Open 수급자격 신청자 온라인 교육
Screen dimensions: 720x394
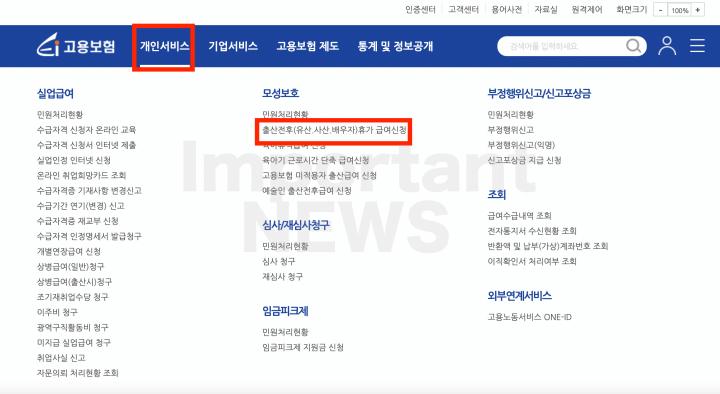(x=86, y=130)
